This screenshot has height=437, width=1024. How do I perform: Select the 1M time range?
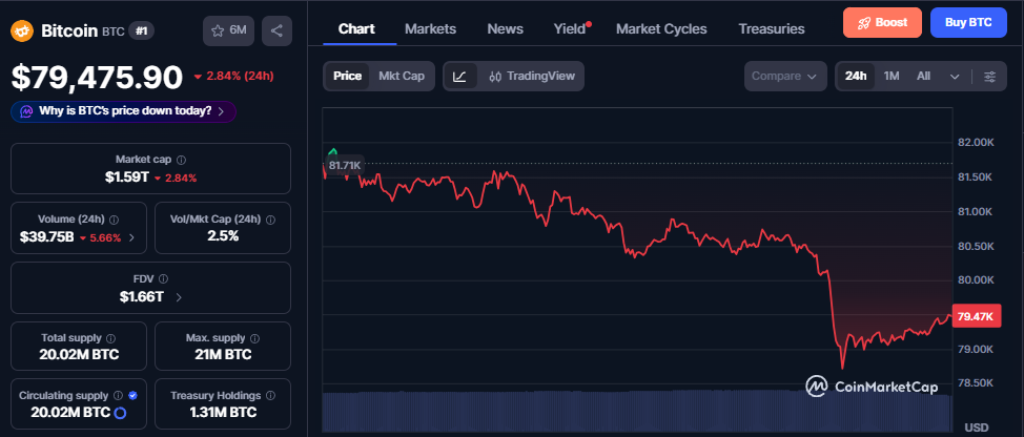click(891, 76)
